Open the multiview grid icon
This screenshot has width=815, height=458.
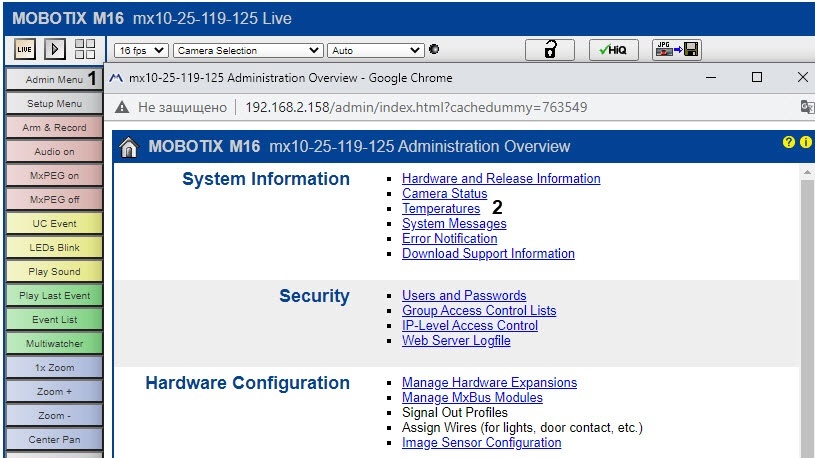click(85, 50)
